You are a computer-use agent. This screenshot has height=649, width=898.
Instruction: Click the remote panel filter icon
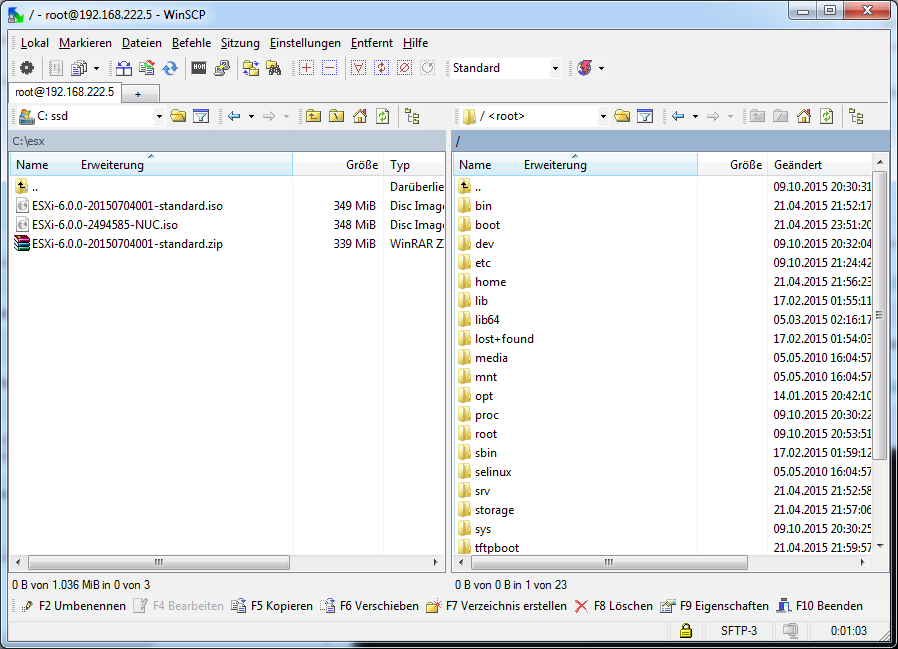(645, 116)
